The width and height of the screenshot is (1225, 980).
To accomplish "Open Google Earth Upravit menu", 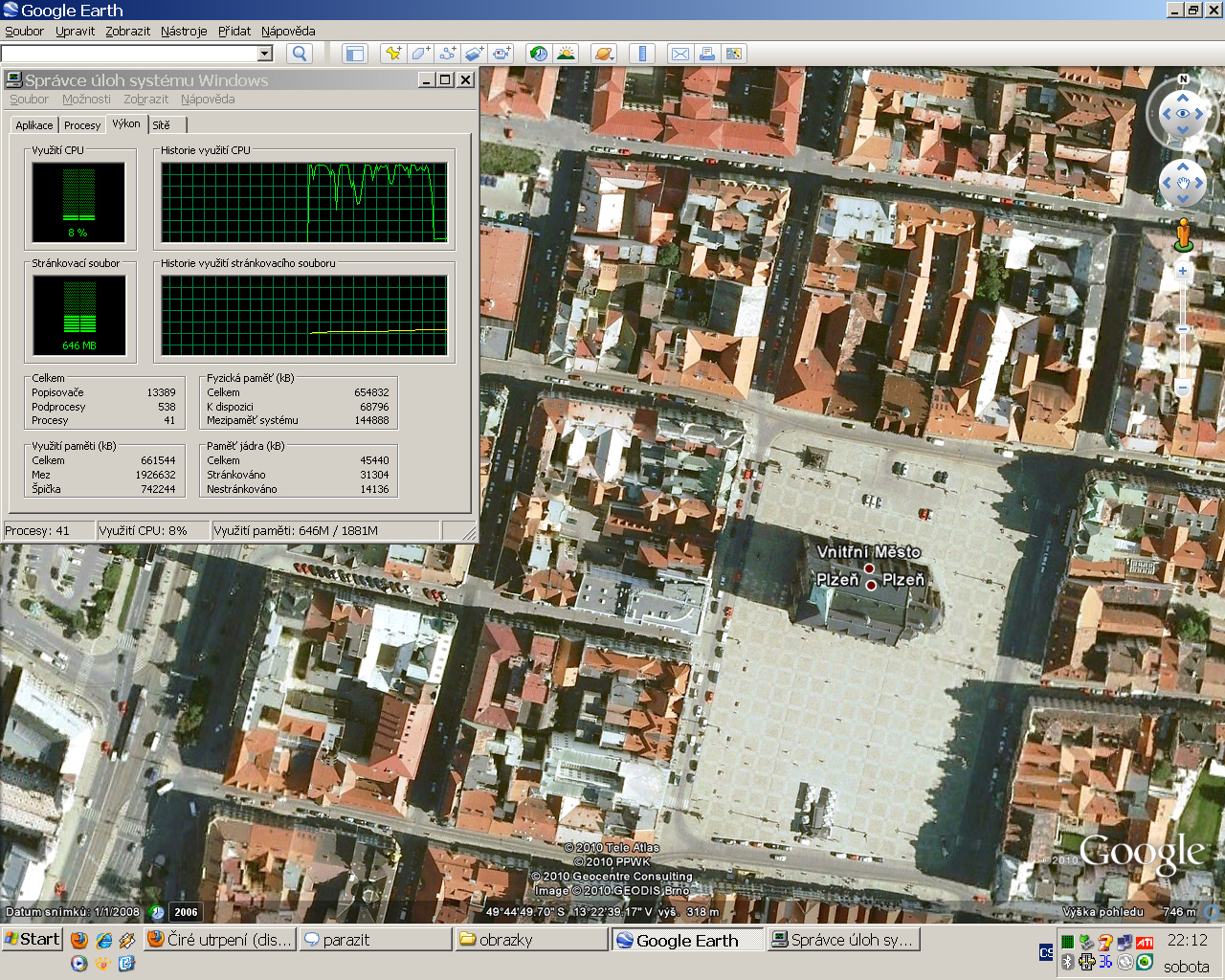I will pyautogui.click(x=75, y=31).
